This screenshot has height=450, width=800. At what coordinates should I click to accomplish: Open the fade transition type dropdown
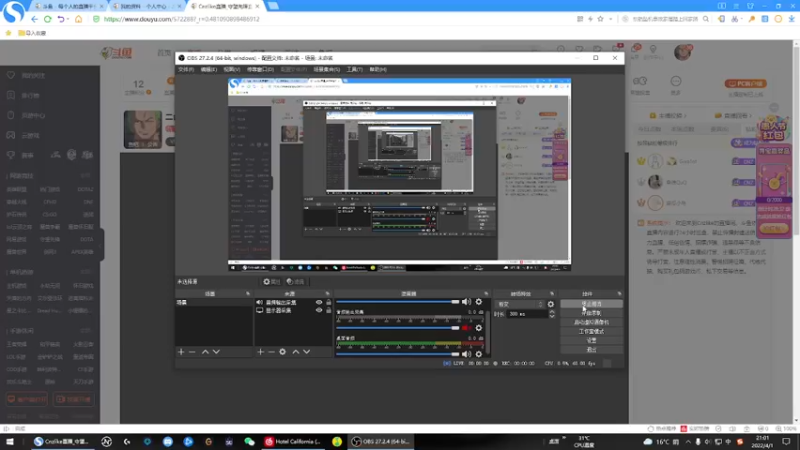click(519, 304)
